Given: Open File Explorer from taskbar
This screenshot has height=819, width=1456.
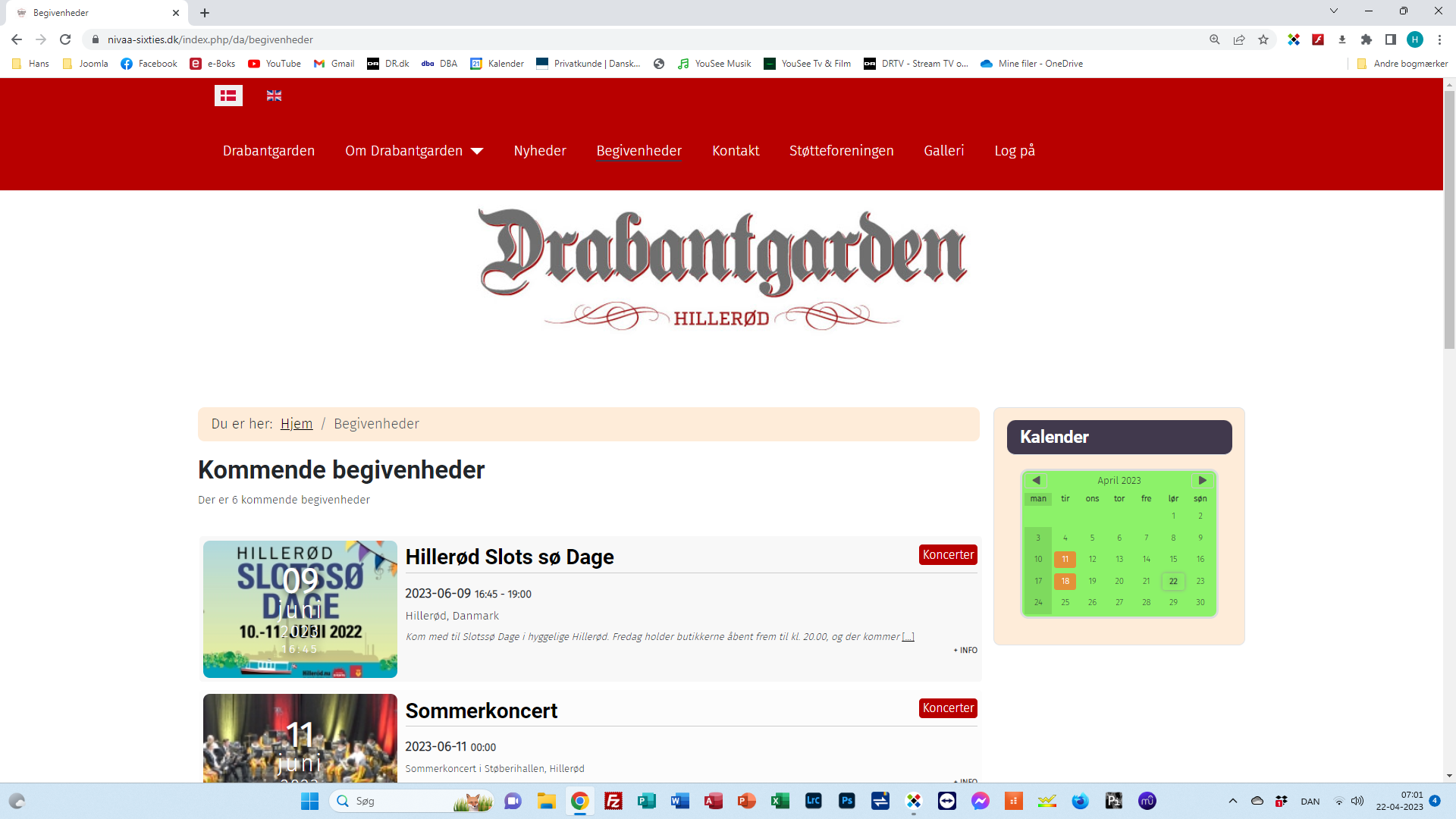Looking at the screenshot, I should (x=547, y=801).
